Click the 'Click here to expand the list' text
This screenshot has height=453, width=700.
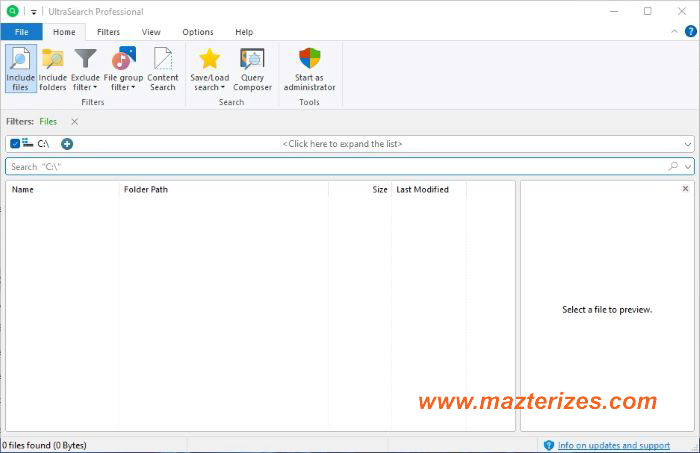click(342, 144)
